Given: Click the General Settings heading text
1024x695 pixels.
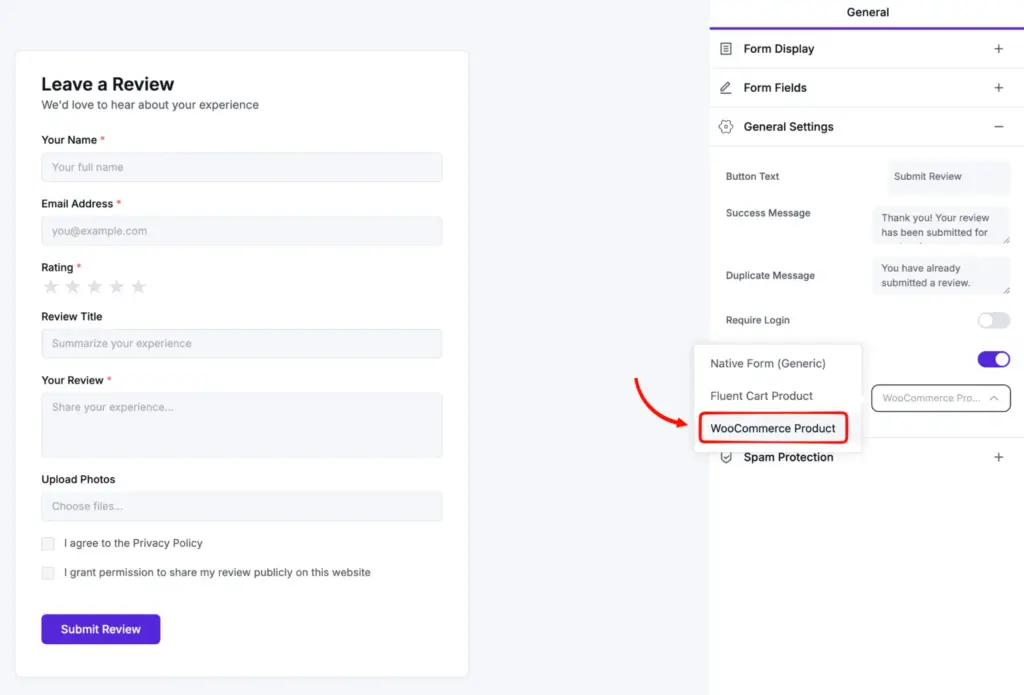Looking at the screenshot, I should [x=788, y=127].
